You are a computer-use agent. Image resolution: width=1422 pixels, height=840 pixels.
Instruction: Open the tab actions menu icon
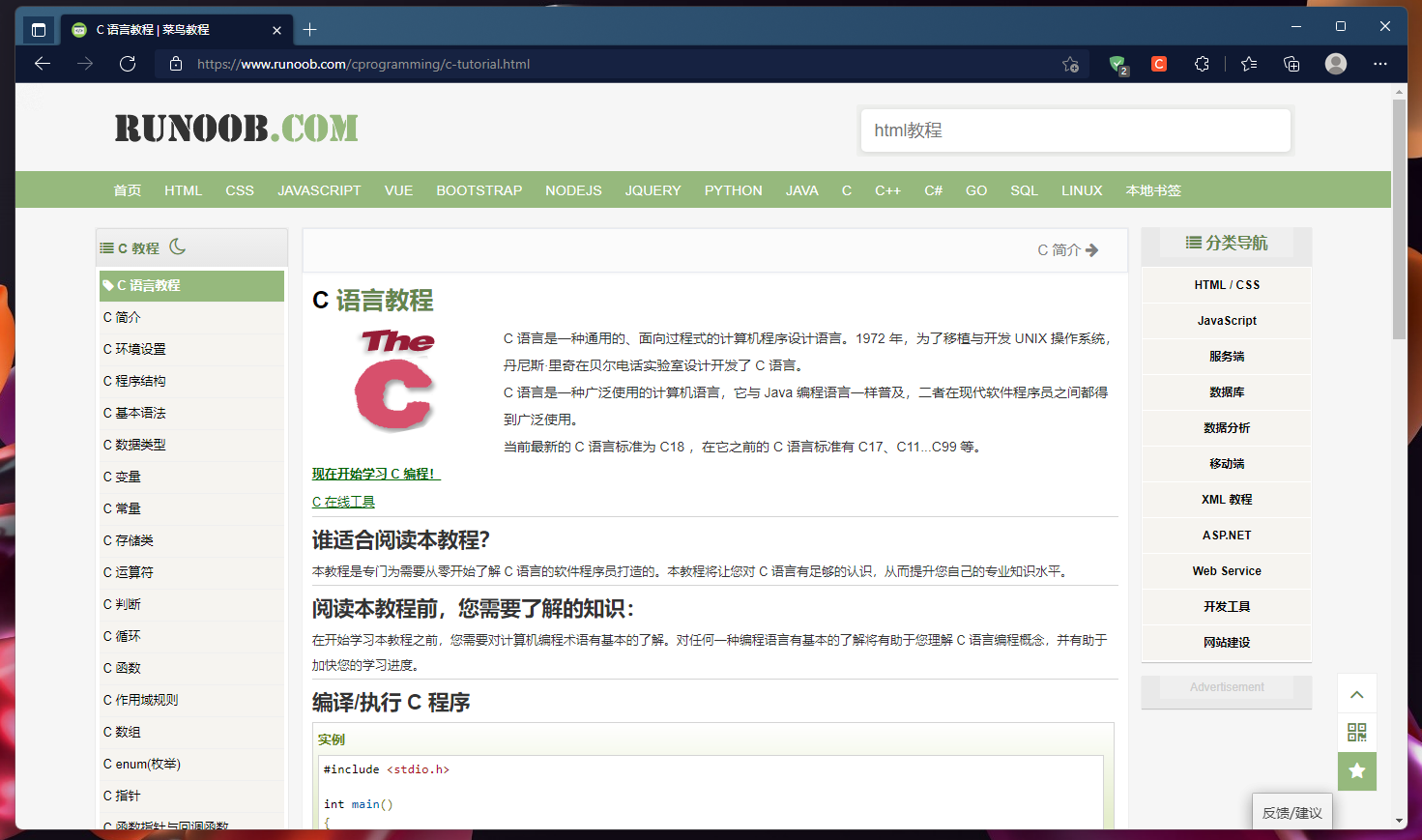tap(39, 30)
